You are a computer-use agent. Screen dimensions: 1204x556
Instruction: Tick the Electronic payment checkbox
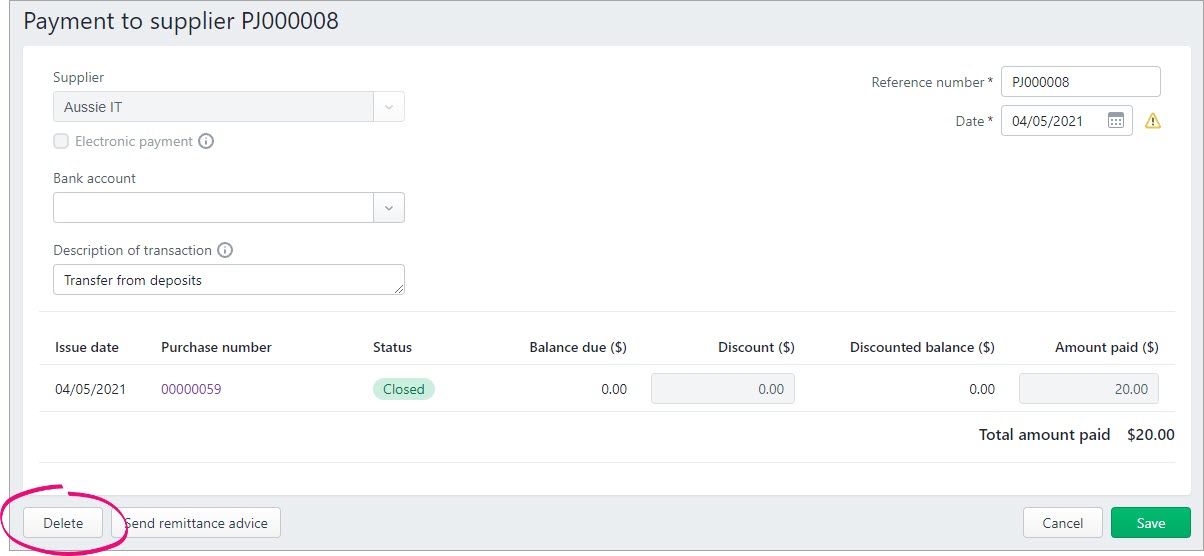(61, 141)
